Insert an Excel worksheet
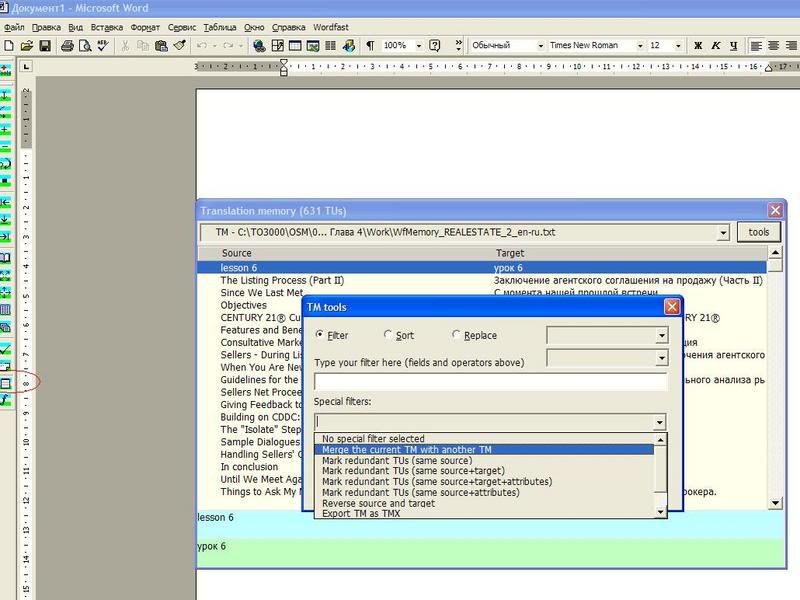Screen dimensions: 800x600 tap(313, 46)
